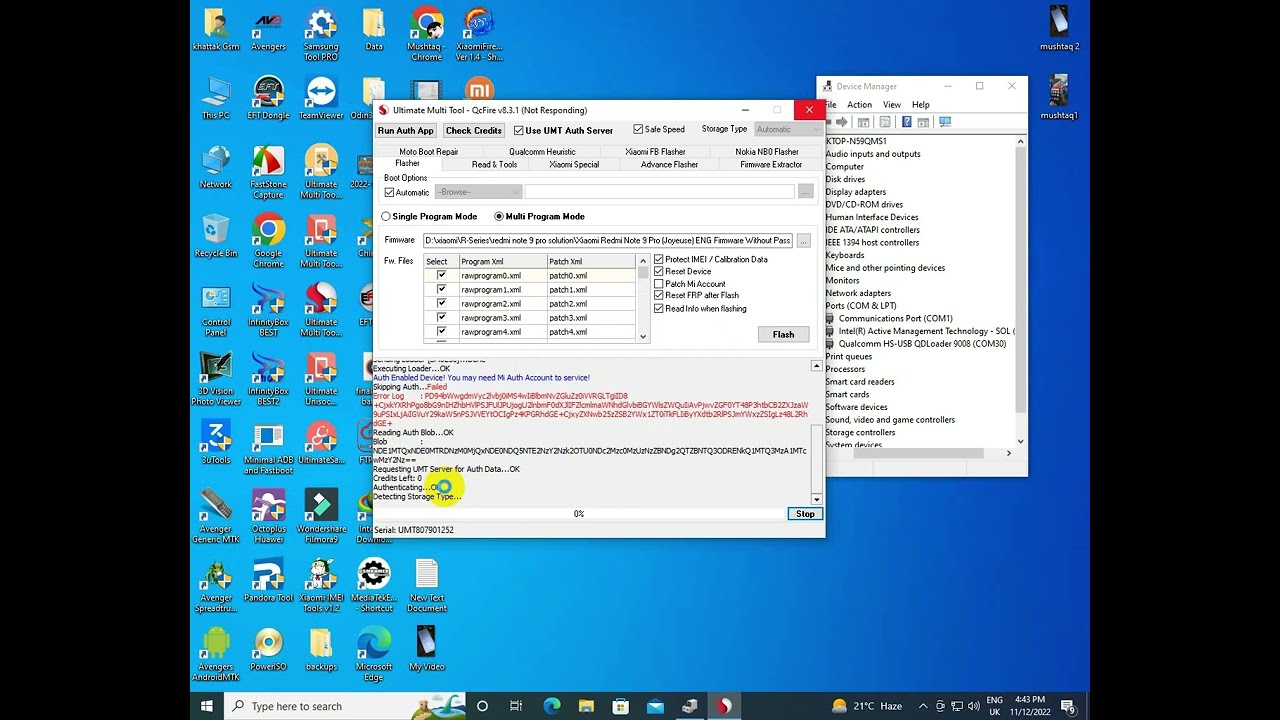Open the Avengers desktop shortcut
This screenshot has height=720, width=1280.
(268, 30)
